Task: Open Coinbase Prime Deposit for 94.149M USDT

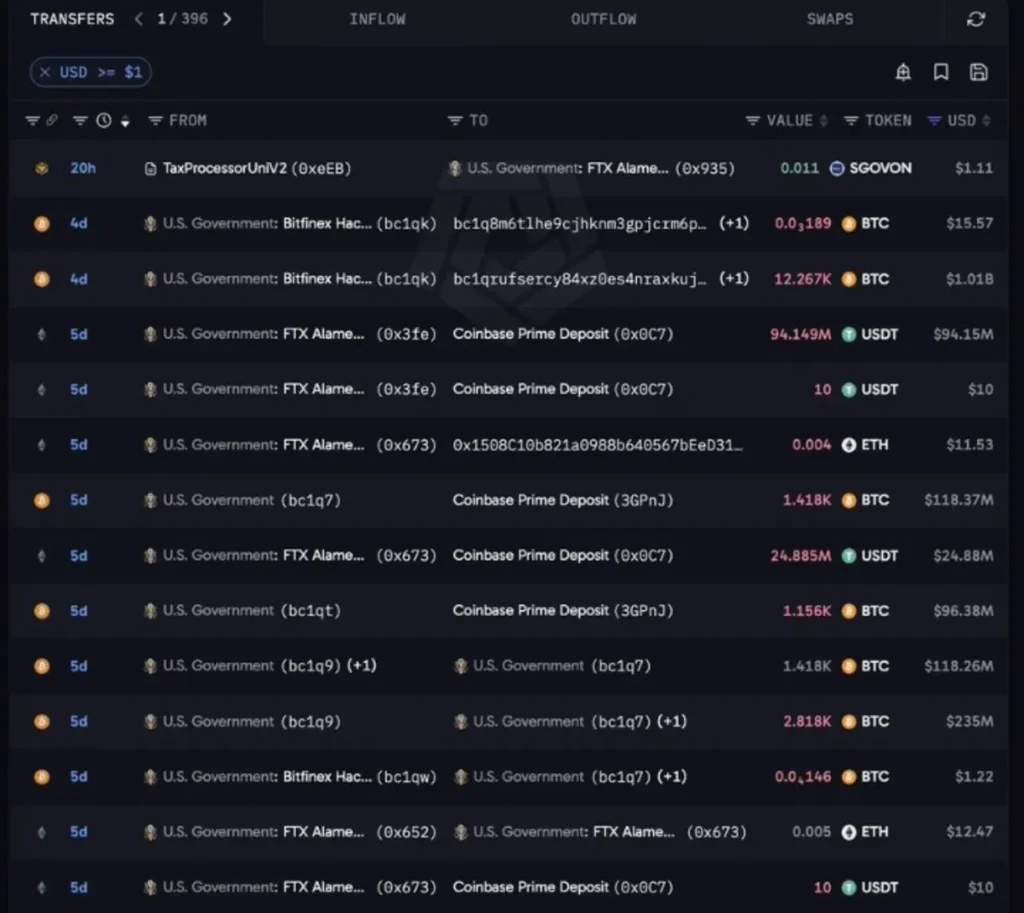Action: tap(563, 334)
